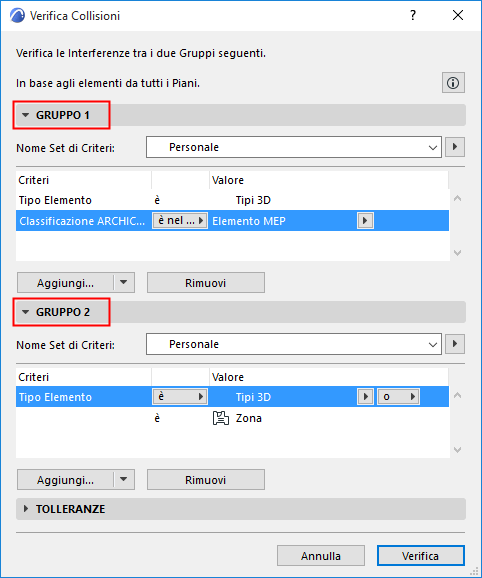Open Gruppo 1 Nome Set di Criteri dropdown
Viewport: 482px width, 578px height.
pos(294,147)
